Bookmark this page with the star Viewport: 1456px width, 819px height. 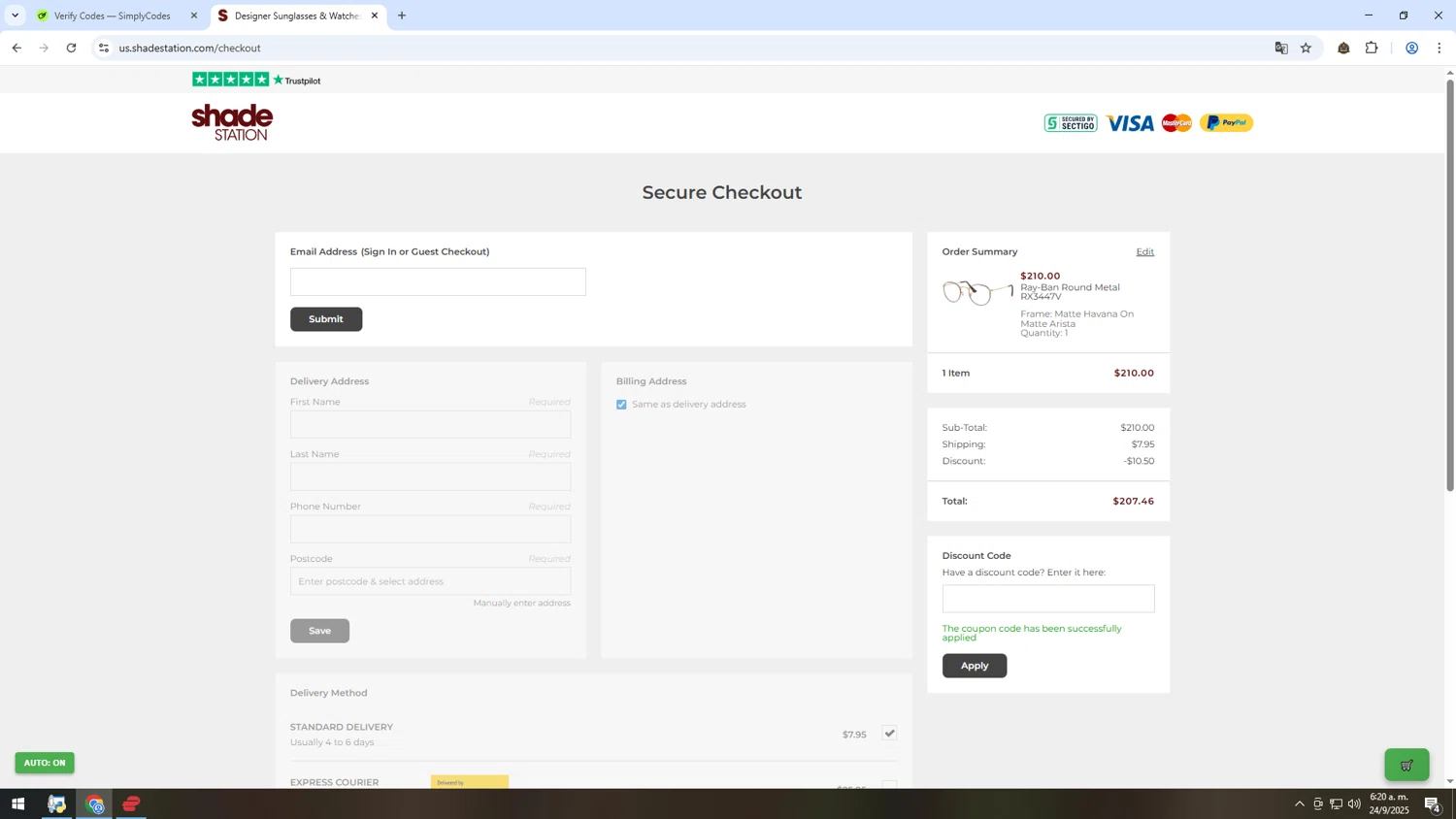click(1306, 48)
